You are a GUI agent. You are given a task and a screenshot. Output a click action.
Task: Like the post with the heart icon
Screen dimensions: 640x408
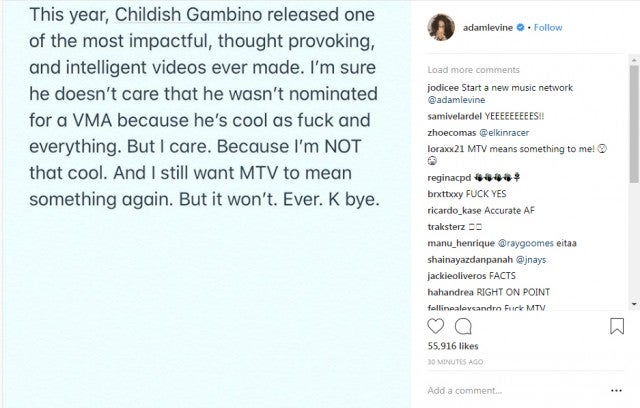pyautogui.click(x=436, y=326)
